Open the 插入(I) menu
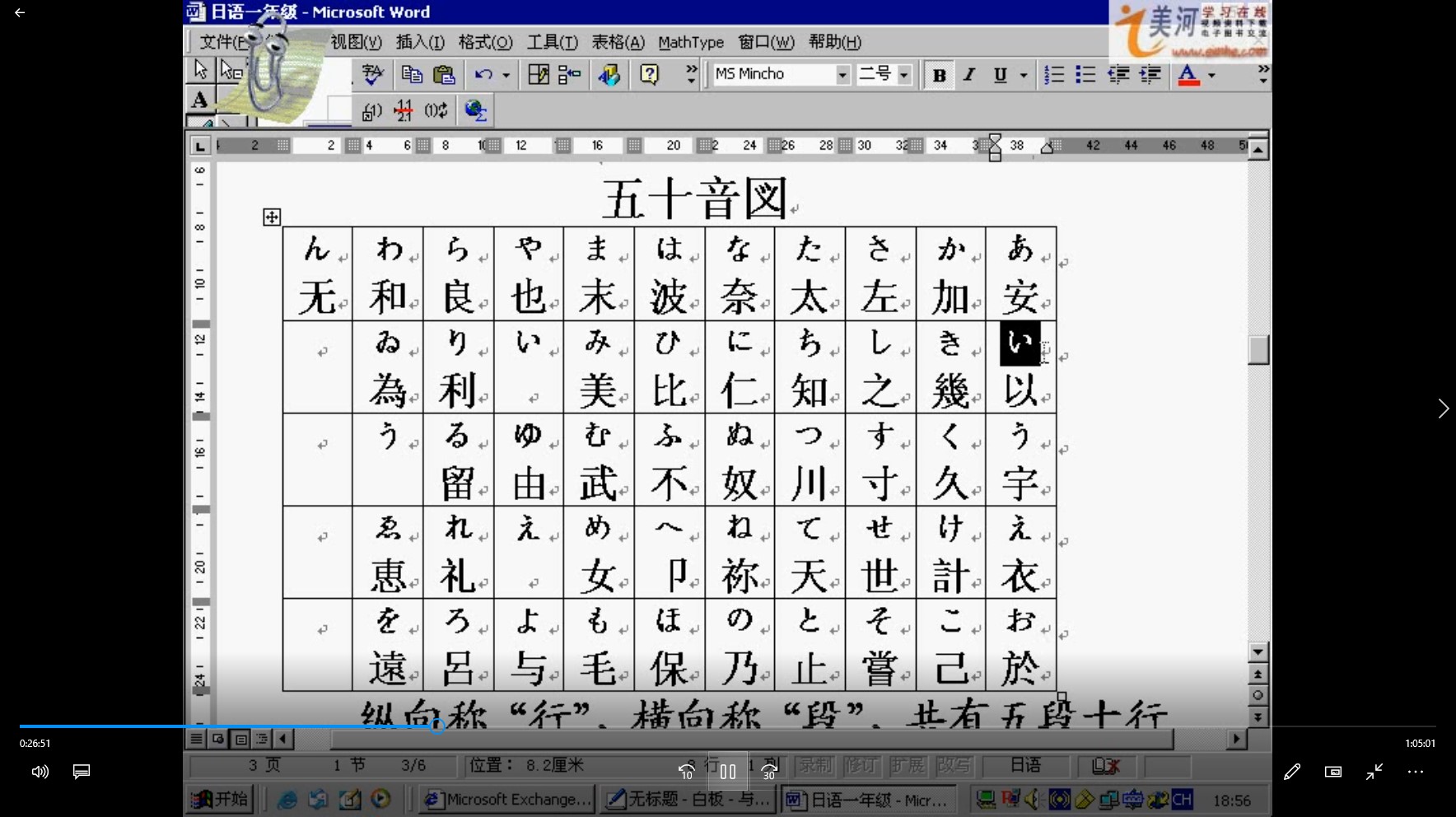 point(420,42)
